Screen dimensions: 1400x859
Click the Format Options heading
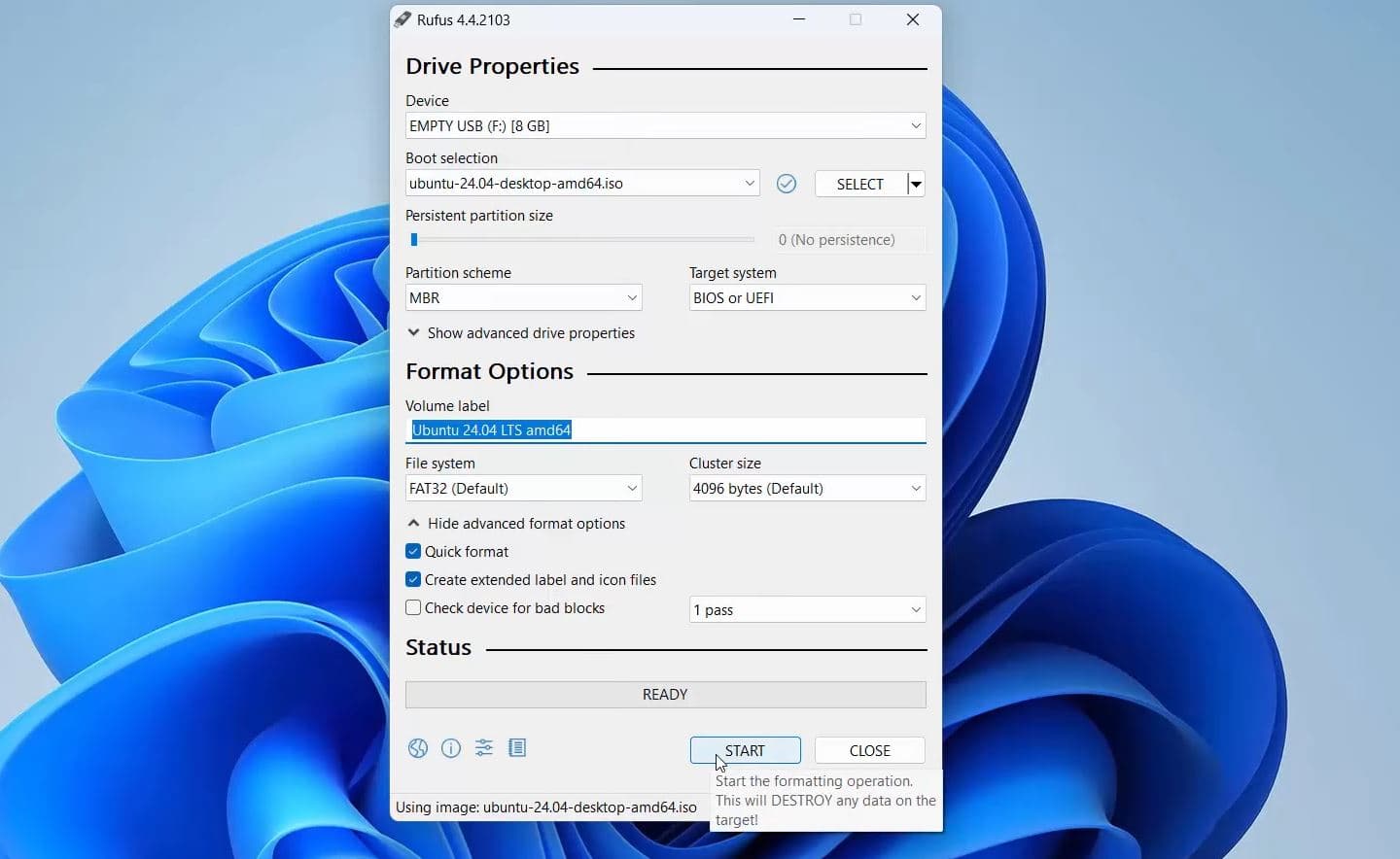coord(490,371)
